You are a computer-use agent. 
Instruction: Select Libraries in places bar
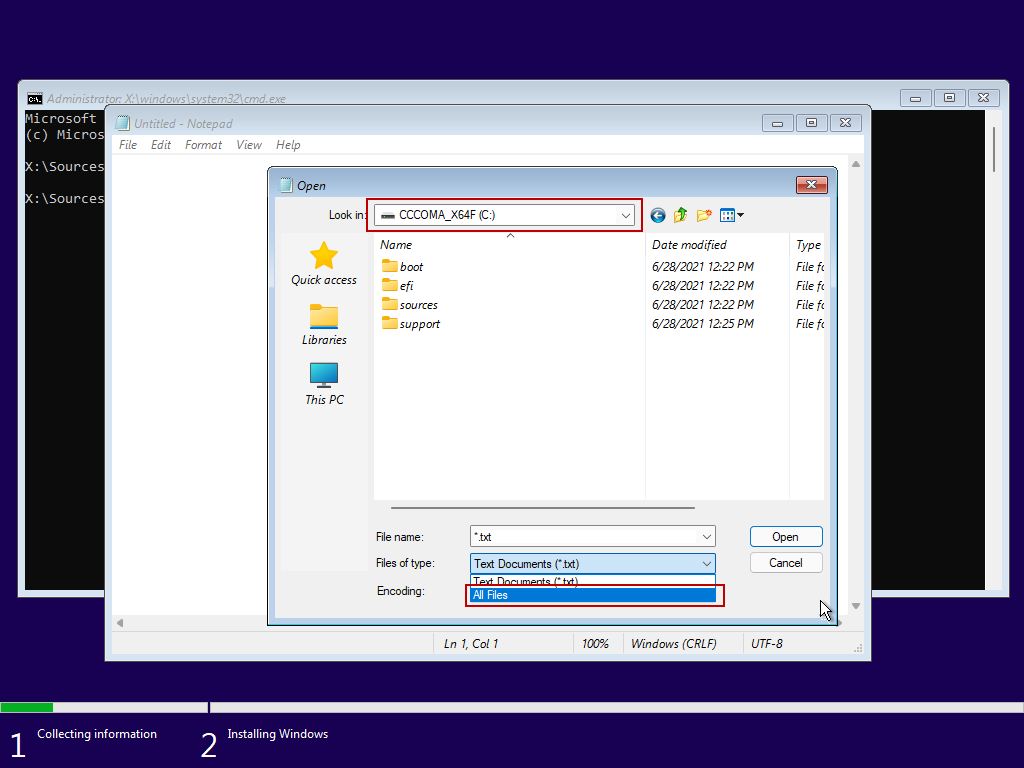[324, 325]
